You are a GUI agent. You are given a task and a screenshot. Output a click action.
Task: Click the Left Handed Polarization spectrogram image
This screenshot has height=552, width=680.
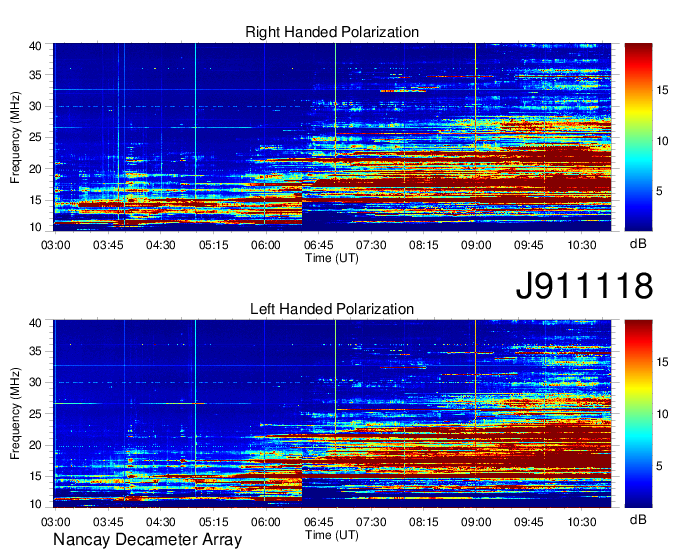332,414
